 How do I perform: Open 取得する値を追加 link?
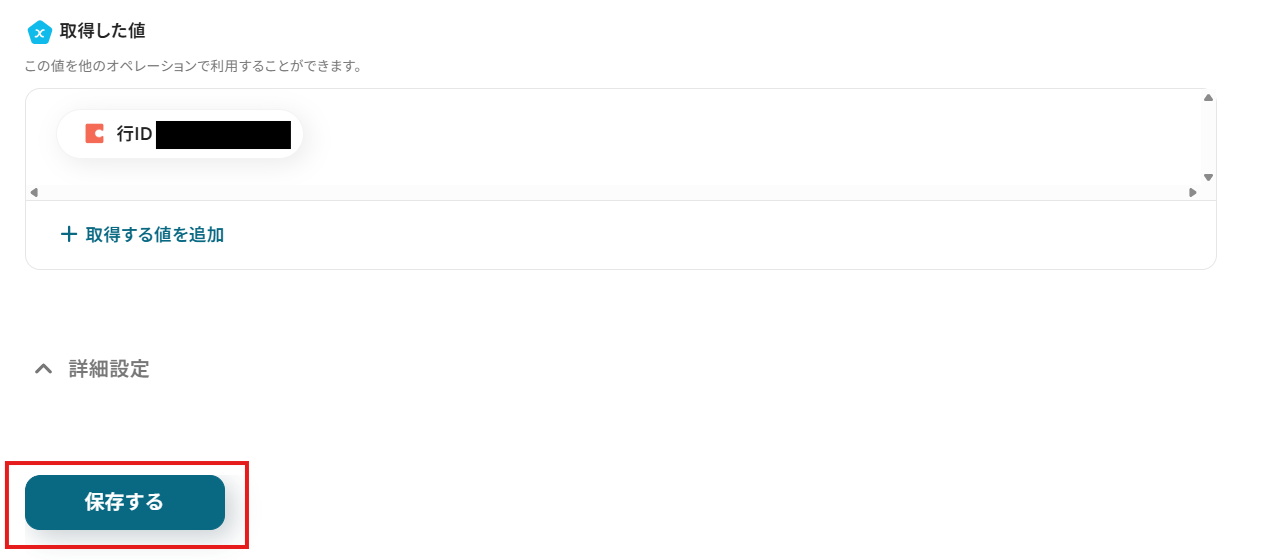[x=154, y=235]
